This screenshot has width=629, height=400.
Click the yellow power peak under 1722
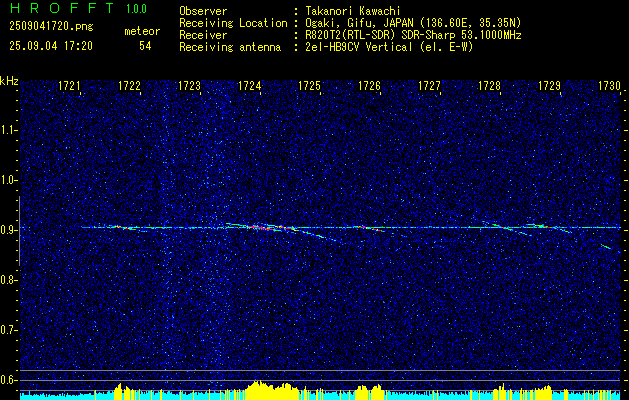pos(124,392)
